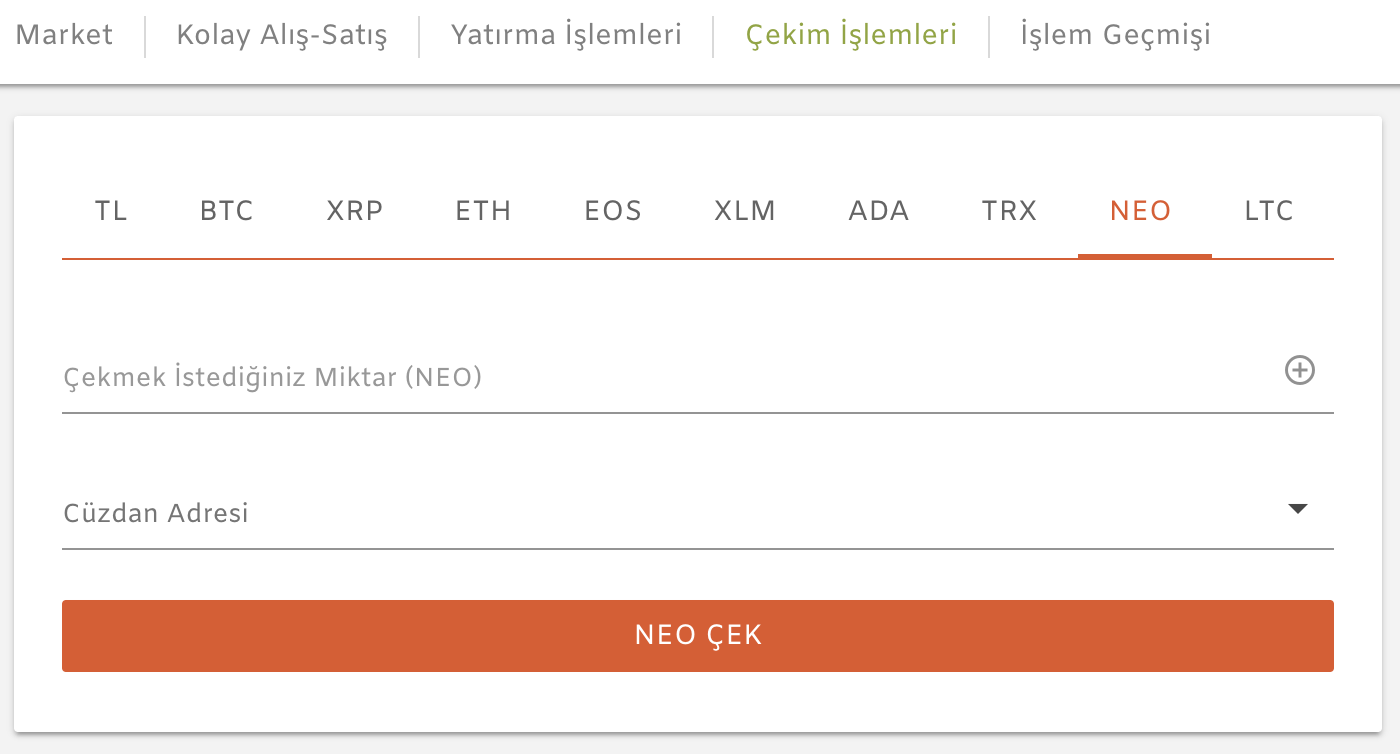
Task: Open the Market menu item
Action: [65, 35]
